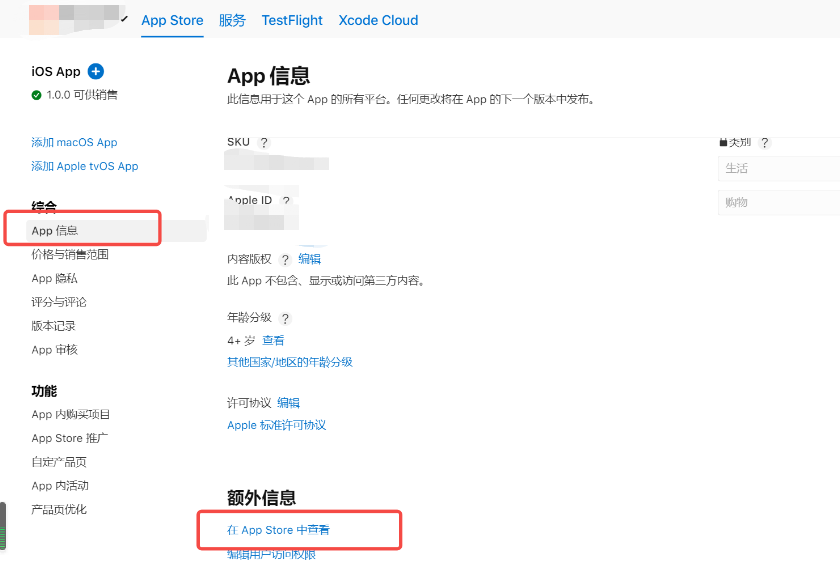The image size is (840, 580).
Task: Click the 4+ 岁 age rating value
Action: click(x=241, y=341)
